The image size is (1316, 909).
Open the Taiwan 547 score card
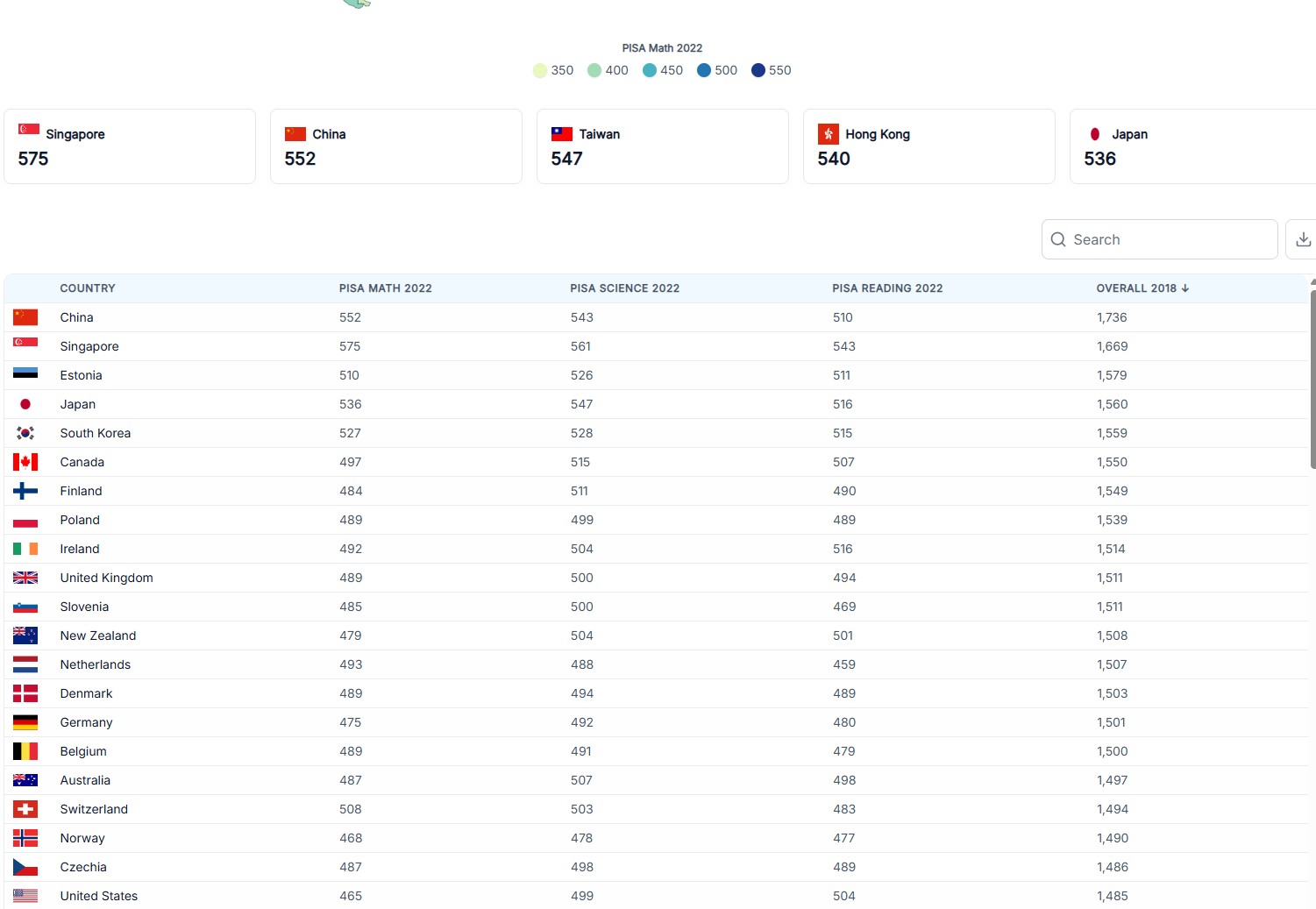click(x=663, y=146)
